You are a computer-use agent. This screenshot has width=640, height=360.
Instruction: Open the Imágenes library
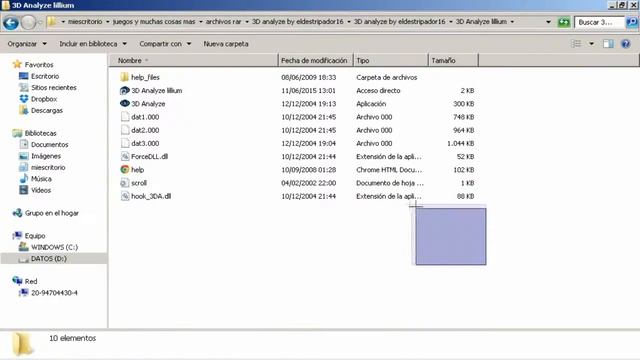tap(46, 156)
